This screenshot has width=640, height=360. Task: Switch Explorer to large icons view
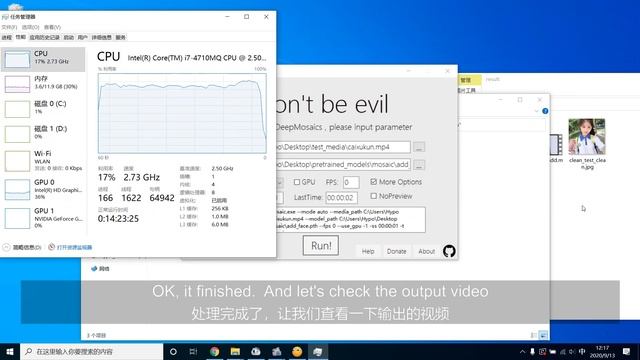pos(543,335)
